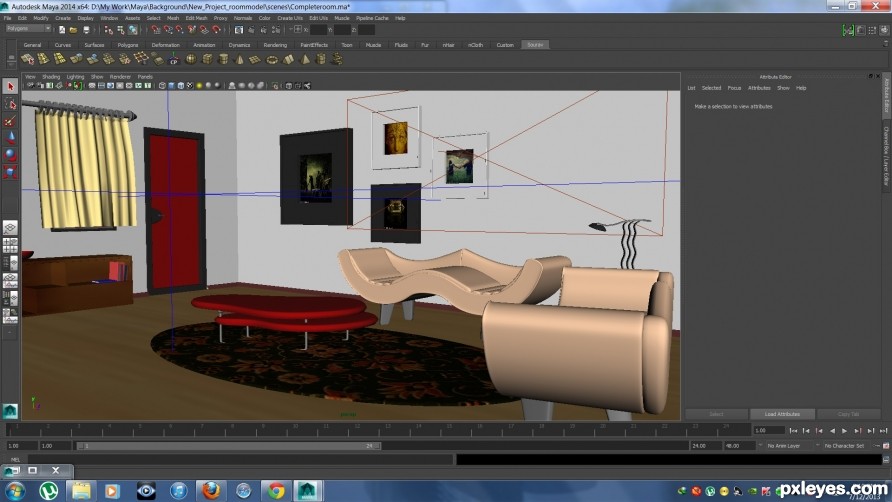Image resolution: width=892 pixels, height=502 pixels.
Task: Open the Attribute Editor vertical tab
Action: 886,96
